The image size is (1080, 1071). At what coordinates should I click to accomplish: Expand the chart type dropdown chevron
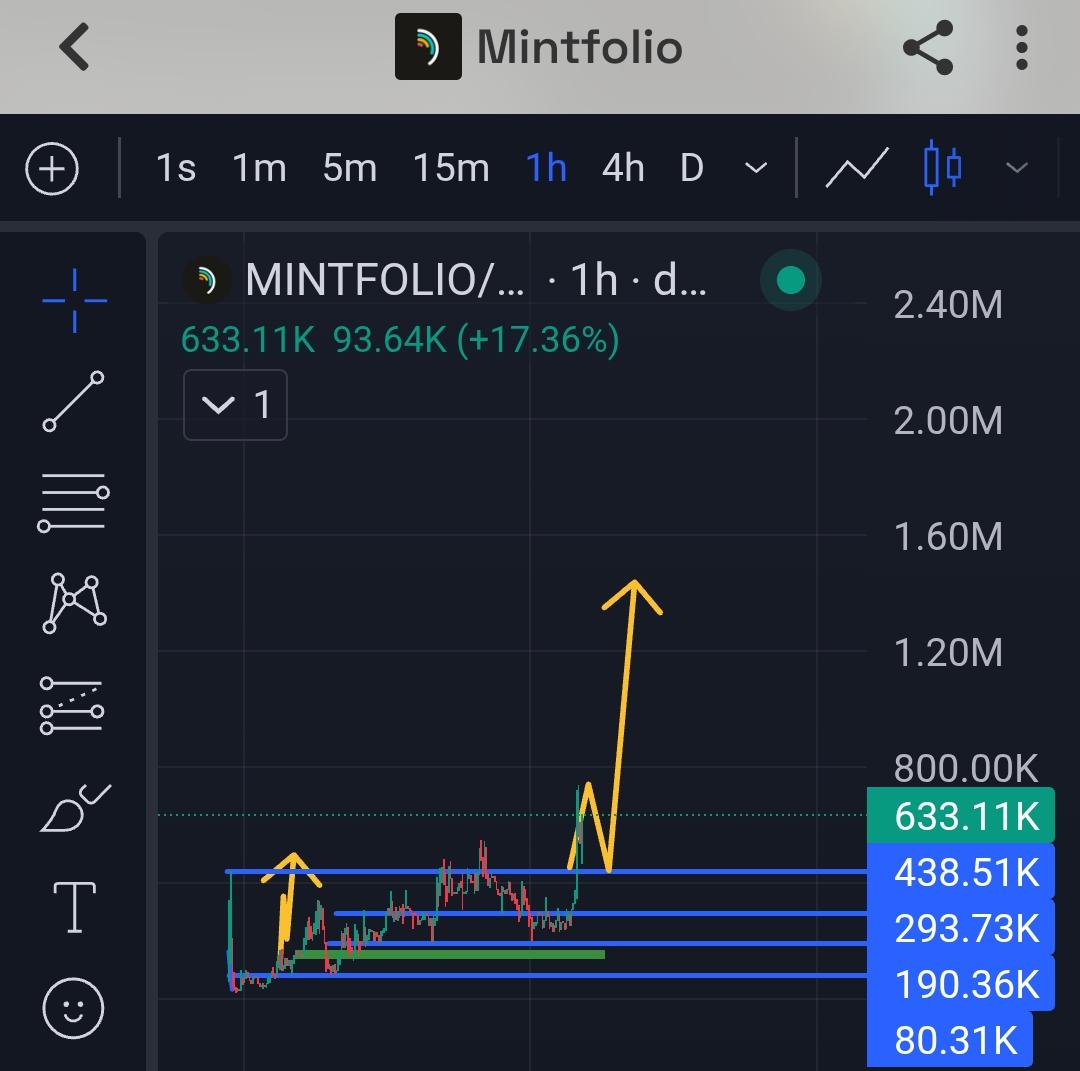point(1017,167)
